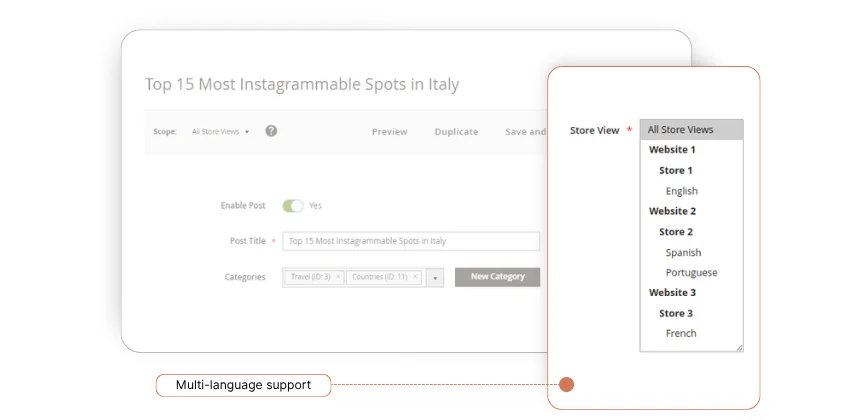
Task: Pick French store view under Store 3
Action: [x=681, y=334]
